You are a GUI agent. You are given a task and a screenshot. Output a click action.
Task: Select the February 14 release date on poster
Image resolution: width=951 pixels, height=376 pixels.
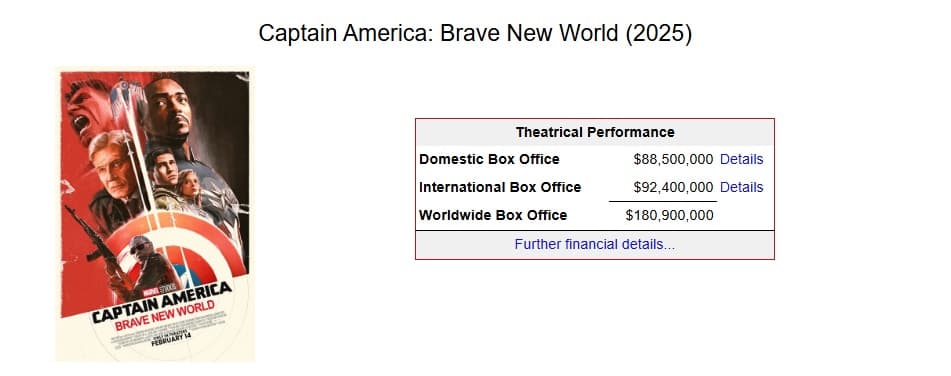(x=171, y=335)
